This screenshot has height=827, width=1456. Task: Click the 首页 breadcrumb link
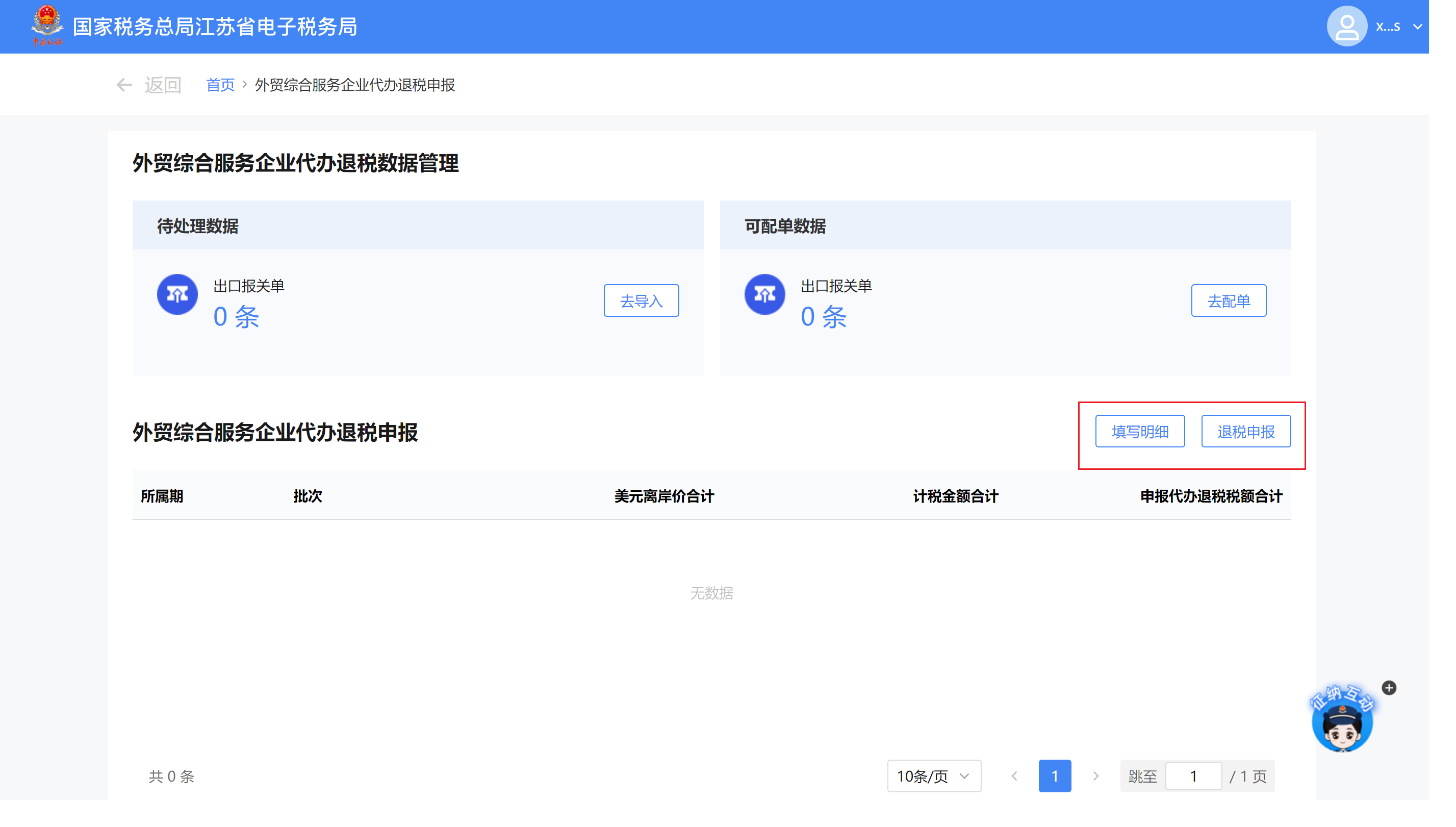click(x=220, y=85)
